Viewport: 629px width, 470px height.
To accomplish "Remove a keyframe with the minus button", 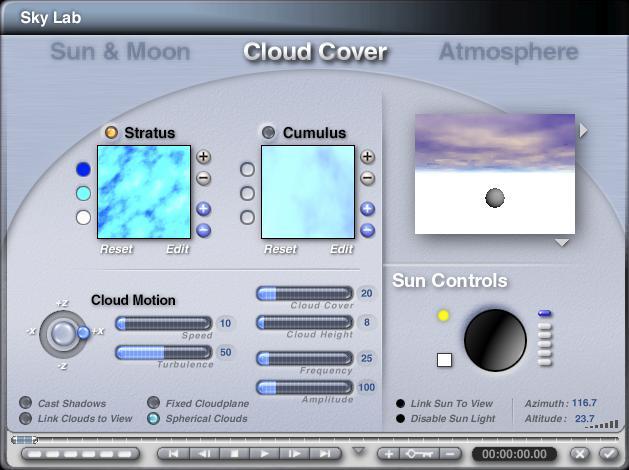I will pyautogui.click(x=450, y=454).
